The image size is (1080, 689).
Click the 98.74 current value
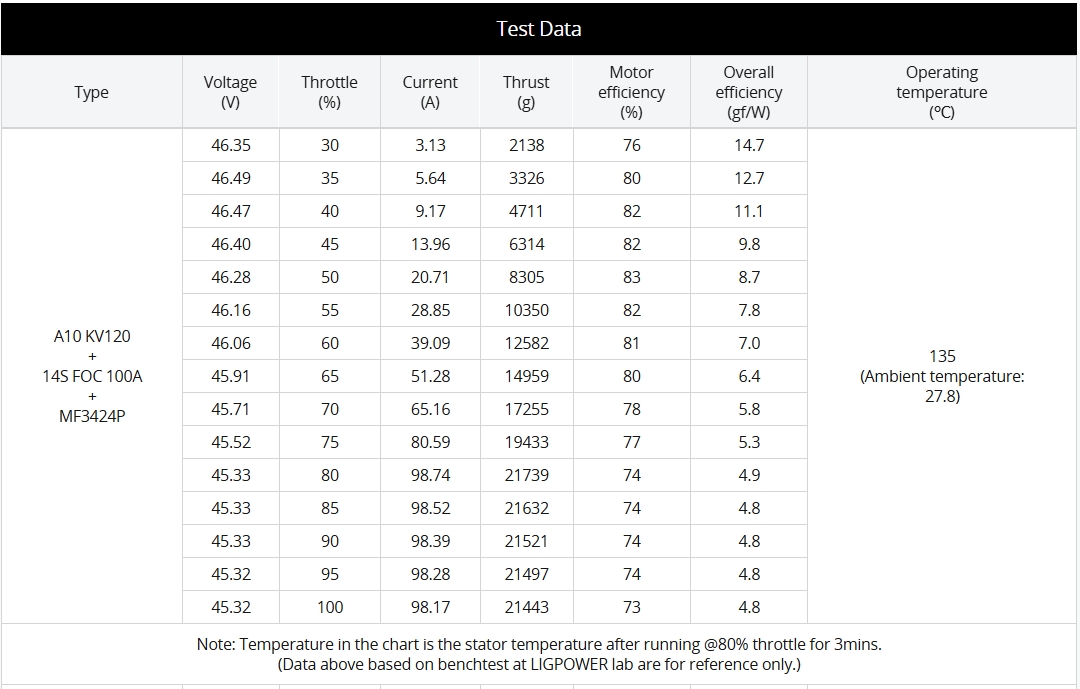[x=430, y=475]
